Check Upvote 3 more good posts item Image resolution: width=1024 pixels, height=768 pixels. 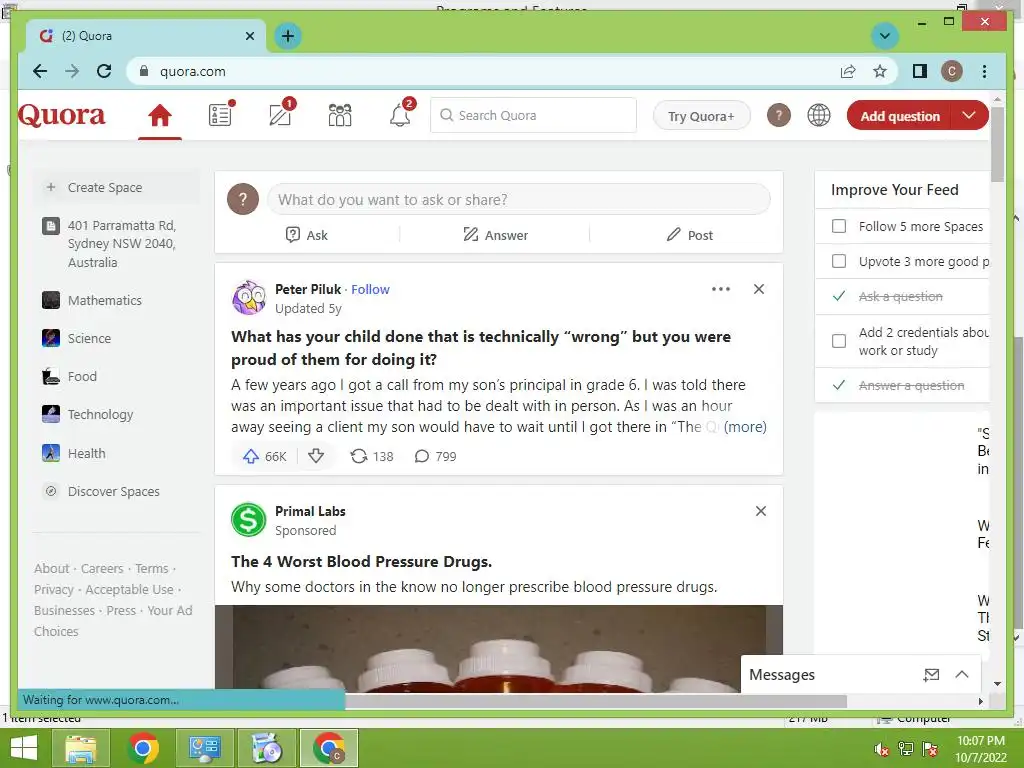[x=839, y=261]
